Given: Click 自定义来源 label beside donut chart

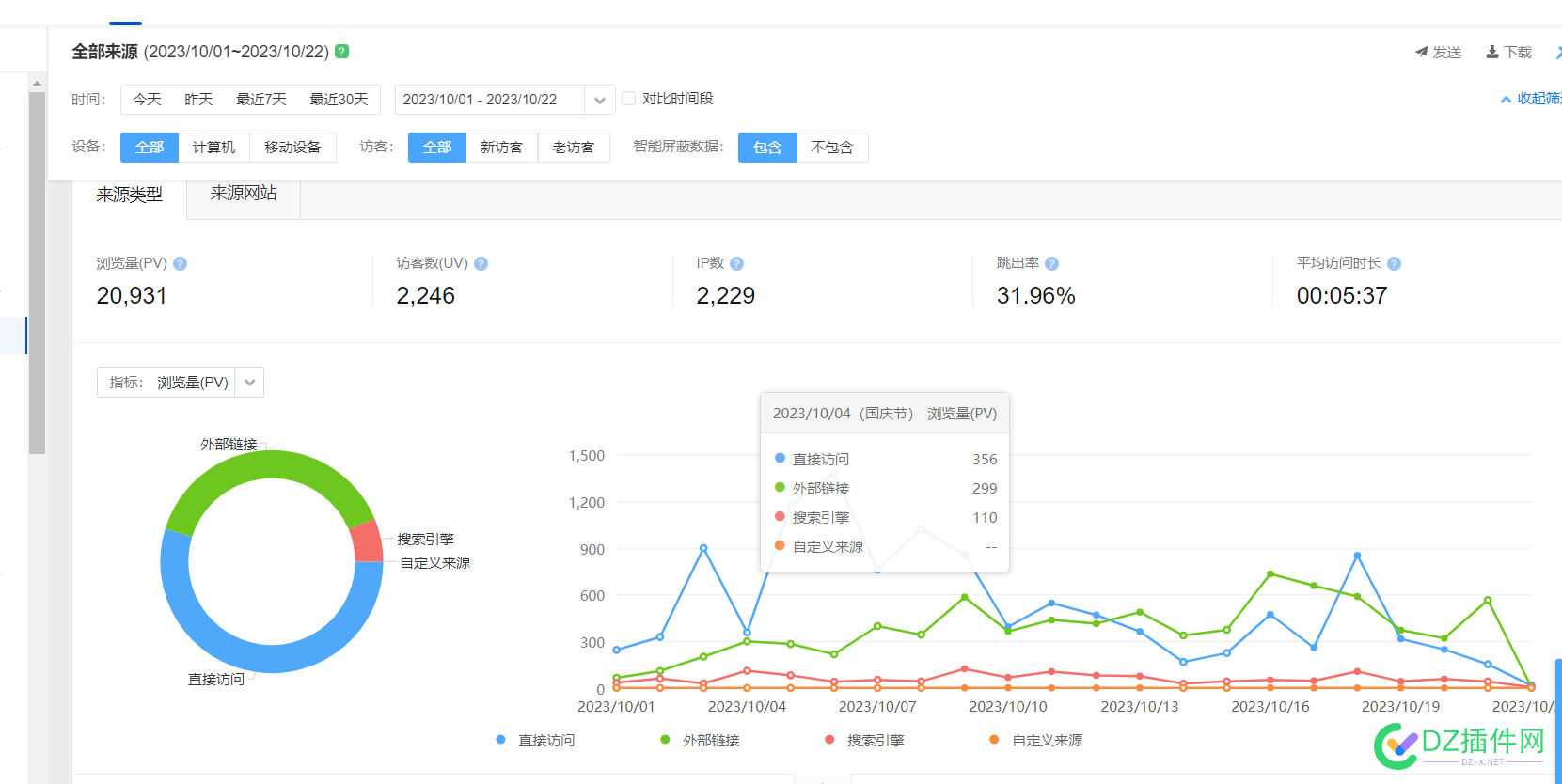Looking at the screenshot, I should (x=435, y=563).
